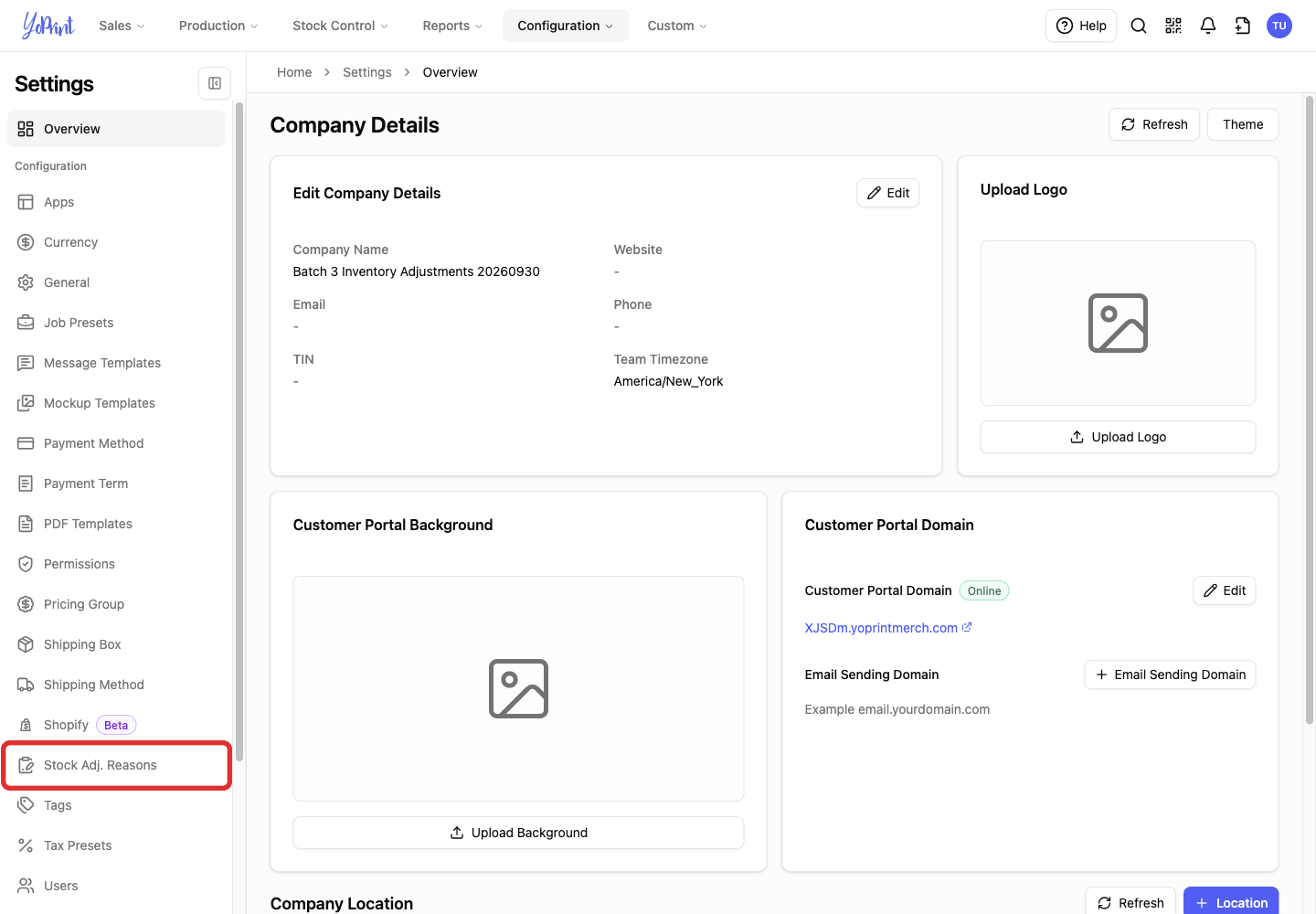Add an Email Sending Domain
This screenshot has width=1316, height=914.
[x=1170, y=675]
